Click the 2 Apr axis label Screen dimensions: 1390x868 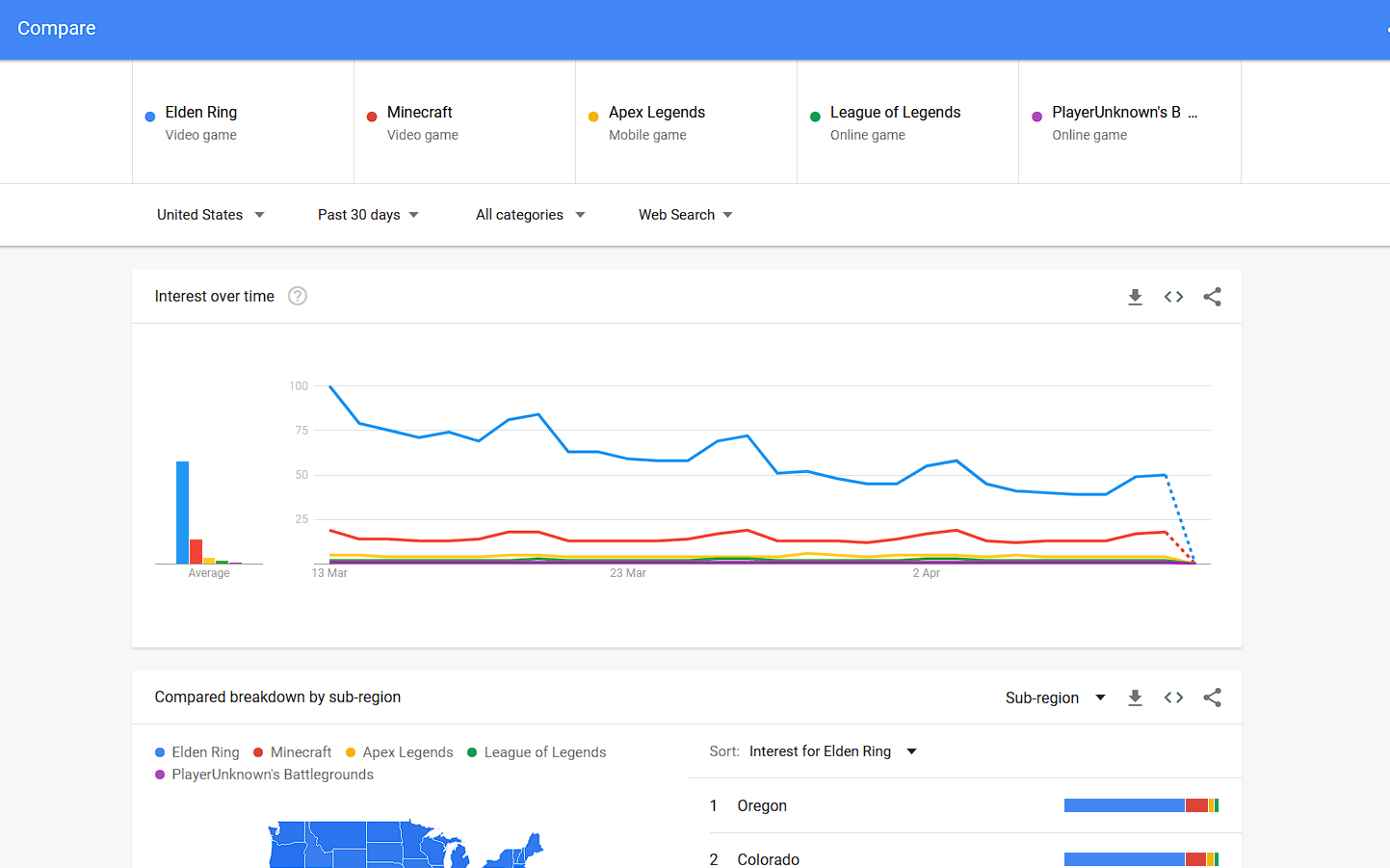pos(927,573)
